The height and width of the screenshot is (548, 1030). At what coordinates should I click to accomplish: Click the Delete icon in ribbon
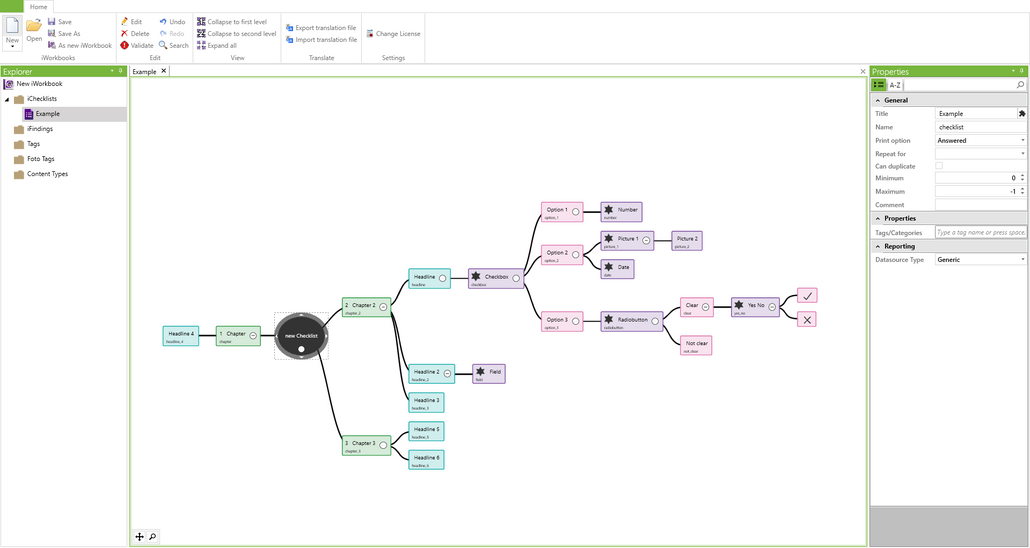point(124,34)
